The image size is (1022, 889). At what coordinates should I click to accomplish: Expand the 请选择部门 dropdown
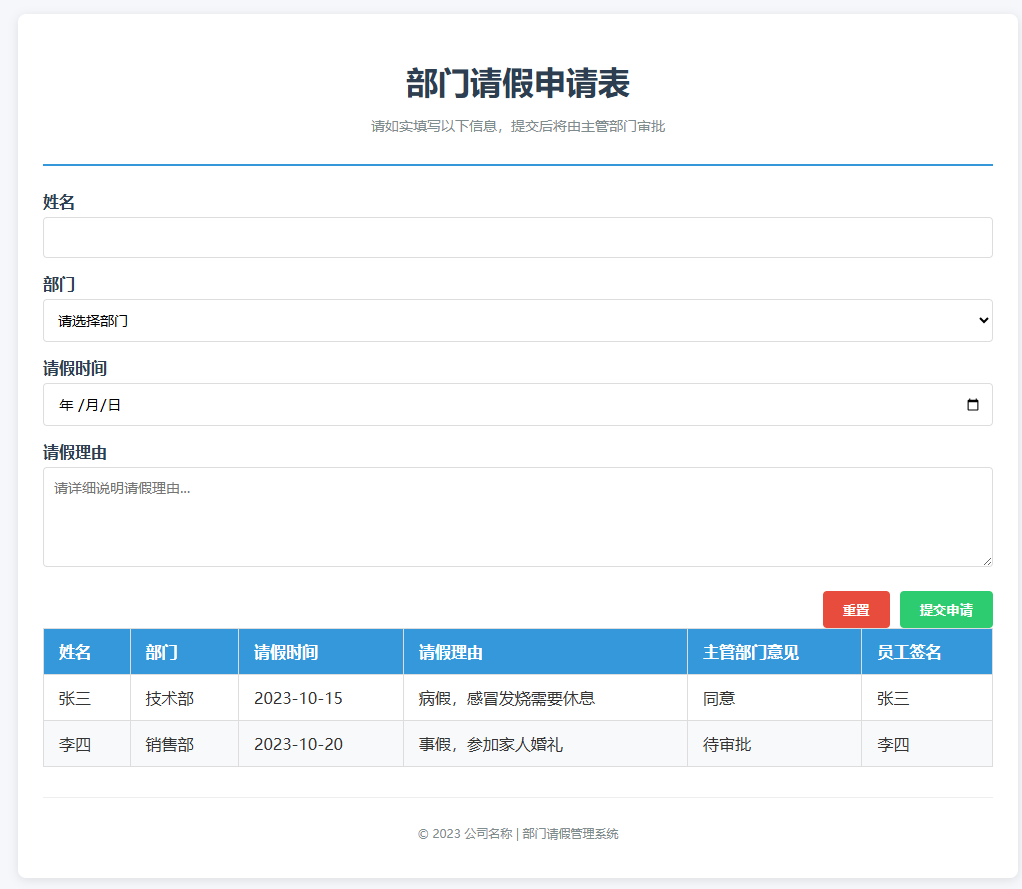click(x=517, y=321)
